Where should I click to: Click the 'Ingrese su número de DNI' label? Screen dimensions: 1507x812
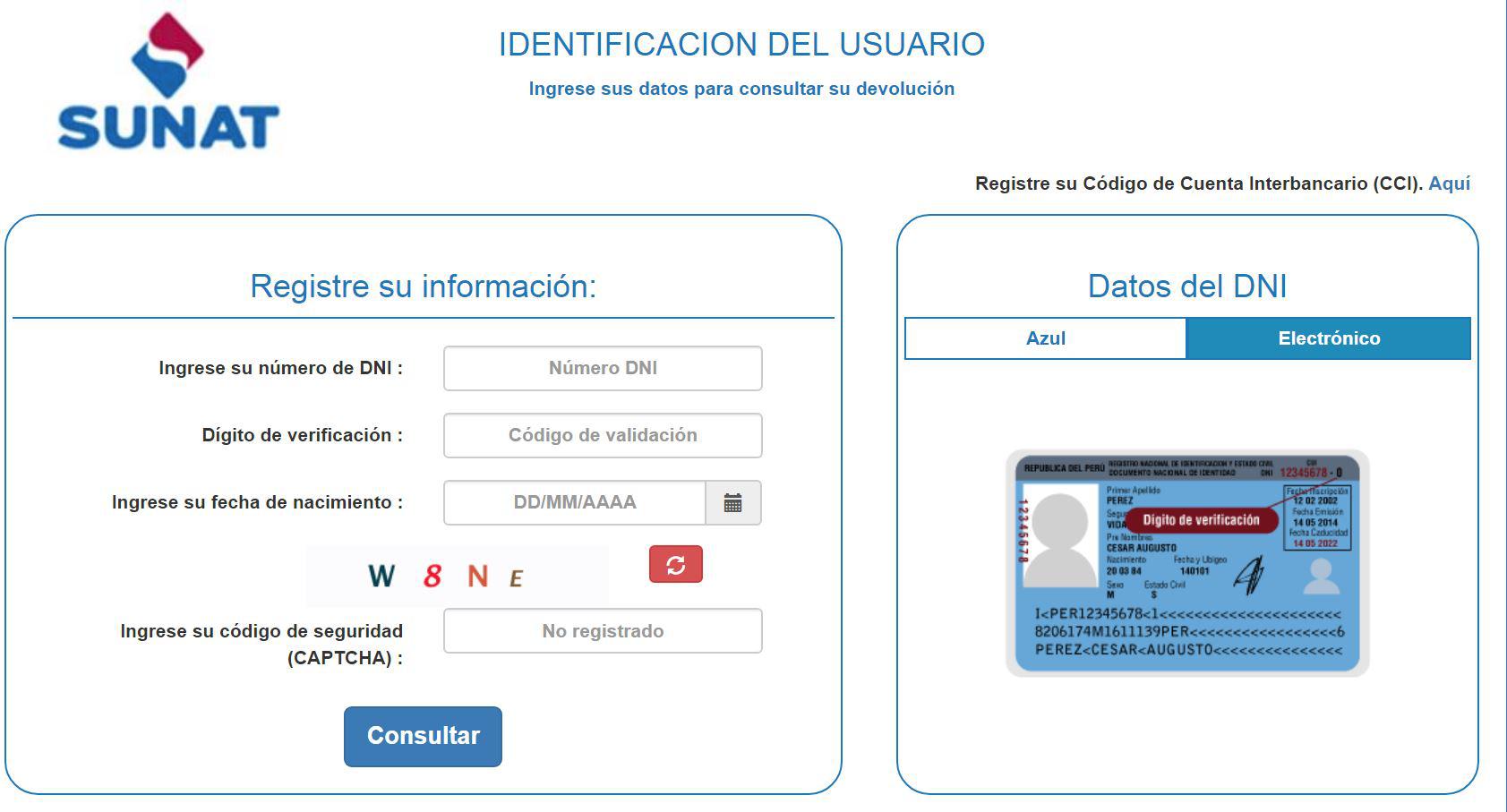pyautogui.click(x=280, y=368)
